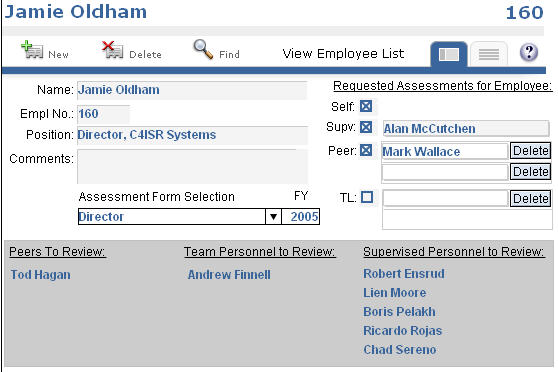Screen dimensions: 558x372
Task: Switch to the form view tab
Action: (449, 54)
